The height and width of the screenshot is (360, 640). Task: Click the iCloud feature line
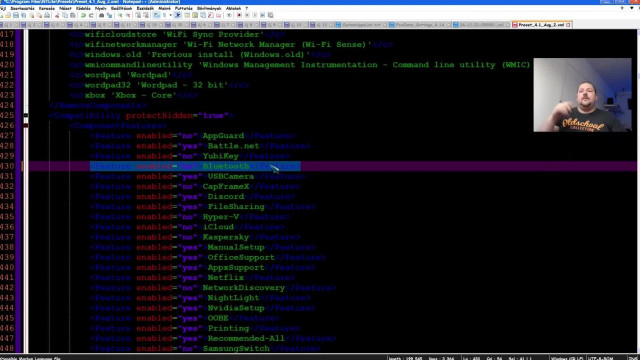(187, 227)
